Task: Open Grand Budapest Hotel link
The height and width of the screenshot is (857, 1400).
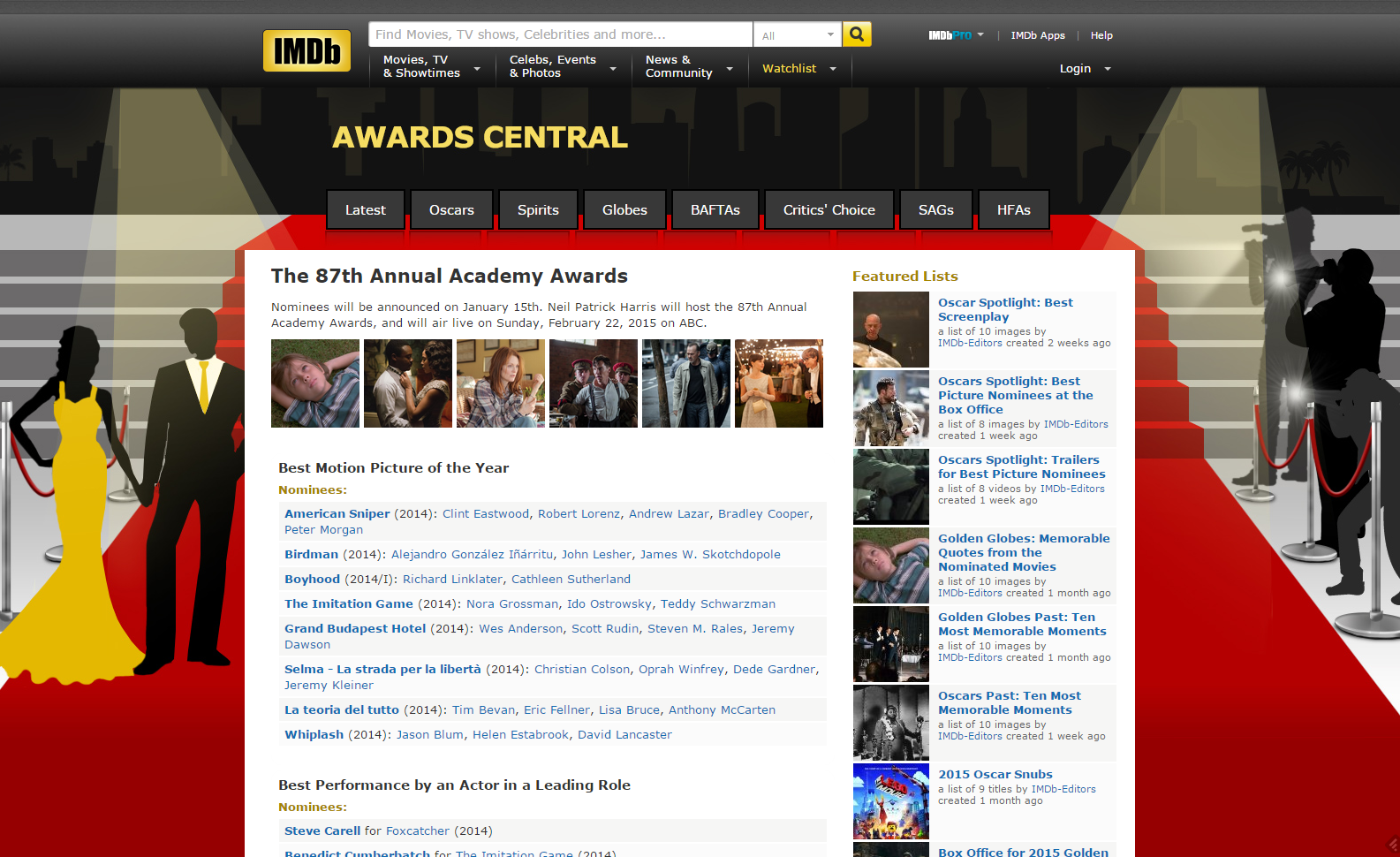Action: (355, 629)
